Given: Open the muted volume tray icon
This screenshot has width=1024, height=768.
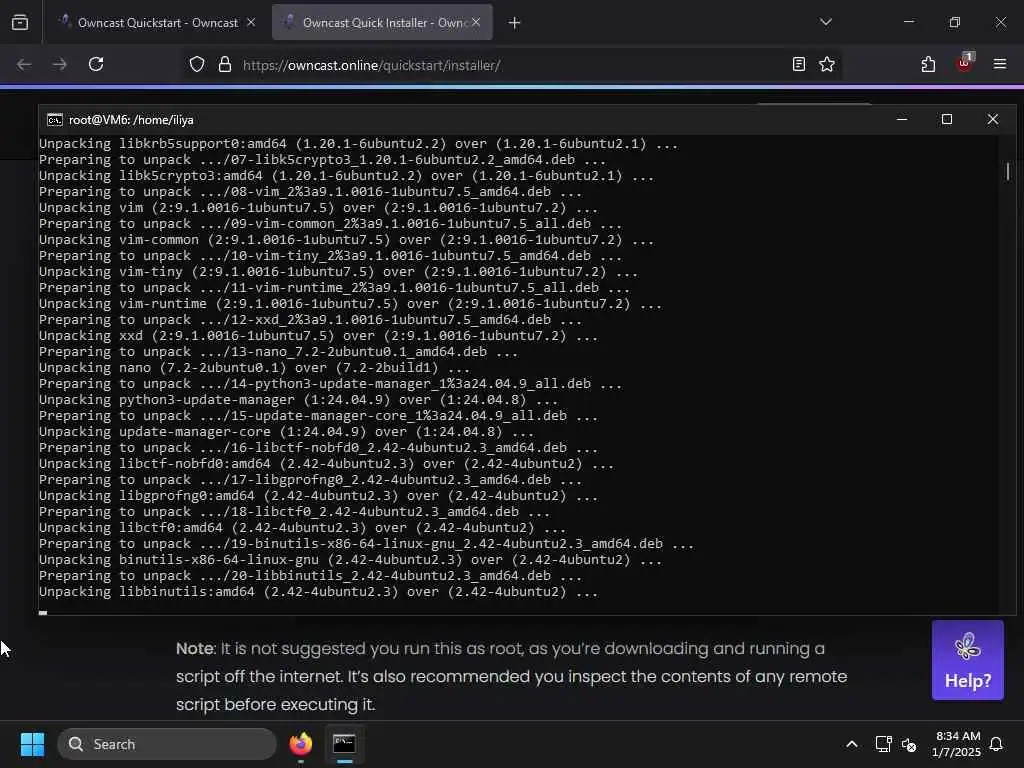Looking at the screenshot, I should click(909, 744).
